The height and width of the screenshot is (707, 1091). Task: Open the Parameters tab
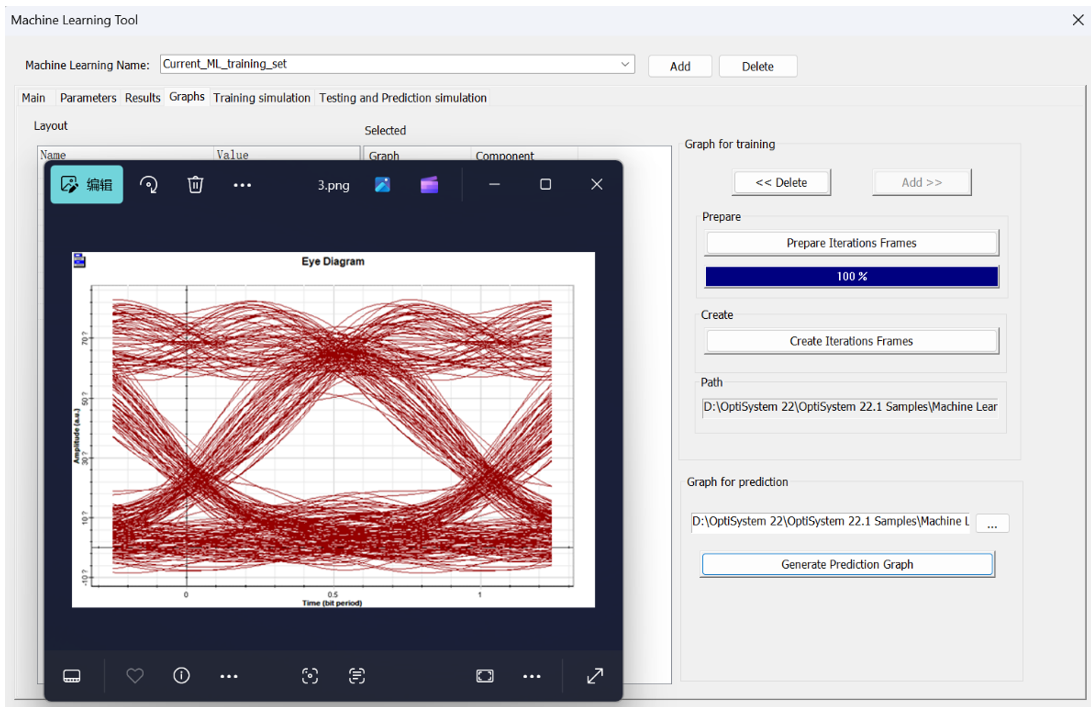[x=88, y=98]
